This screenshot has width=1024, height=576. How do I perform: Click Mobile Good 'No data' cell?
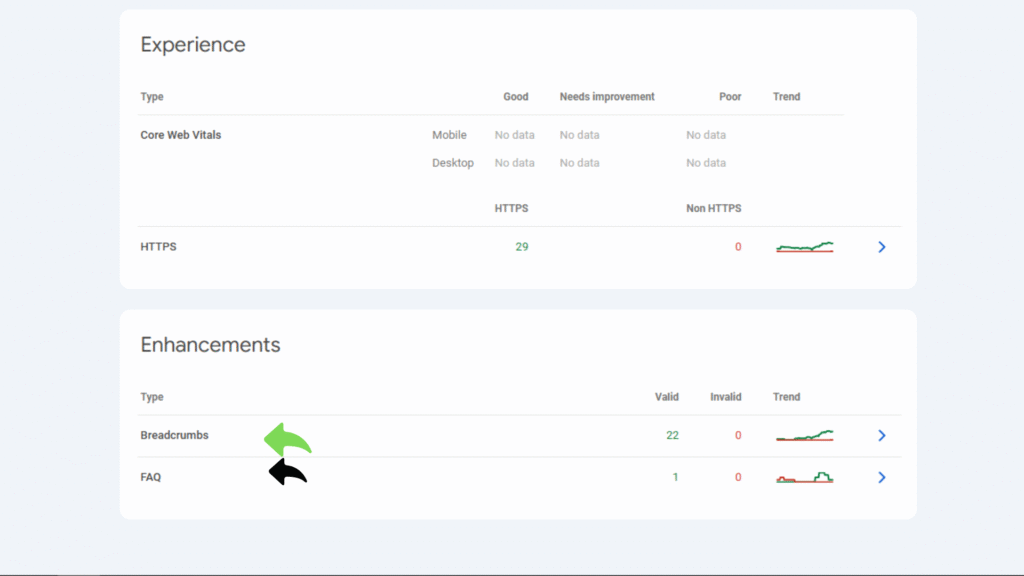click(x=514, y=135)
